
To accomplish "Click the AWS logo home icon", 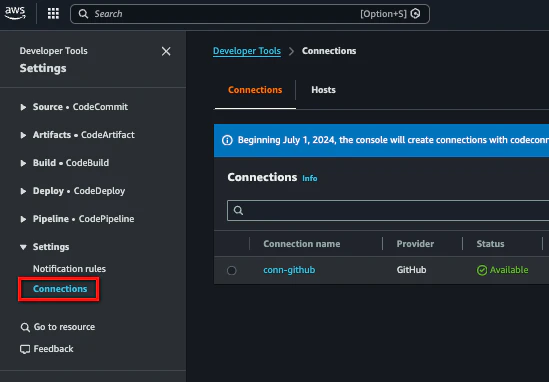I will (x=15, y=13).
